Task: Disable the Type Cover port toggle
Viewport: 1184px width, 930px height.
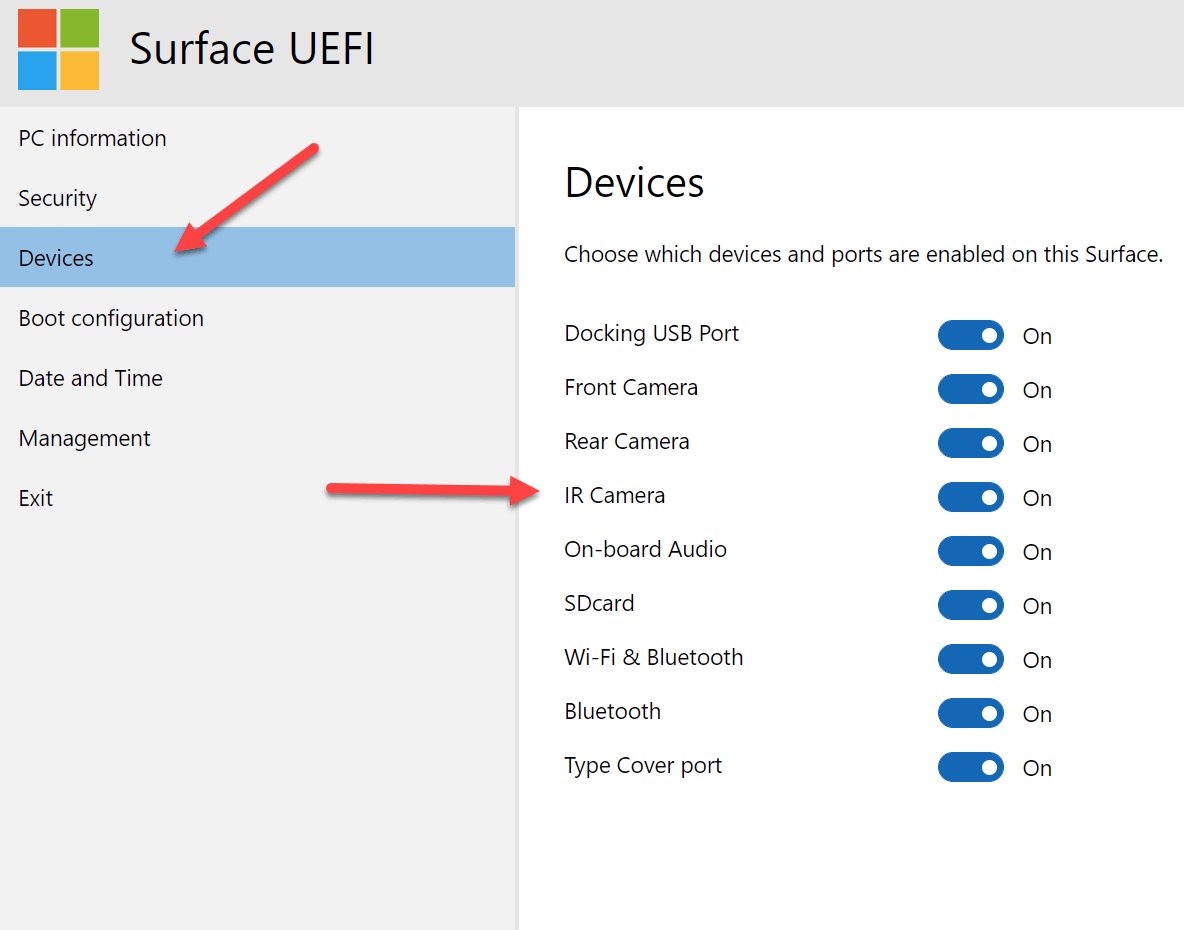Action: point(970,767)
